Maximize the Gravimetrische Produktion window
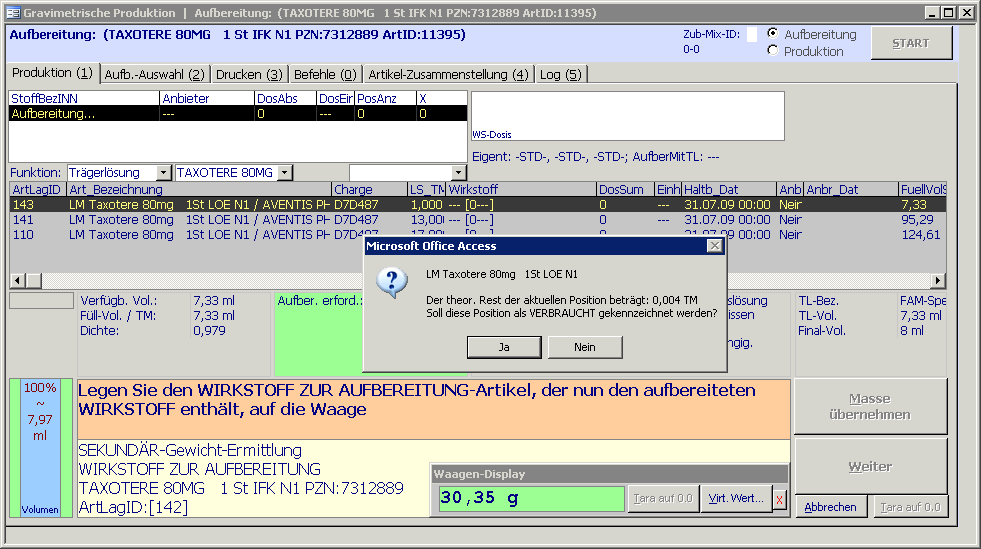 [948, 13]
